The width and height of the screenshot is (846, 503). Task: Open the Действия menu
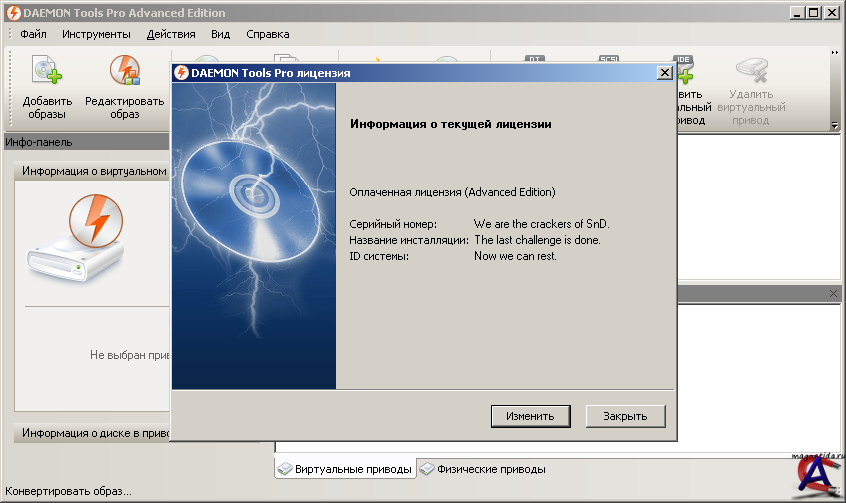tap(171, 34)
